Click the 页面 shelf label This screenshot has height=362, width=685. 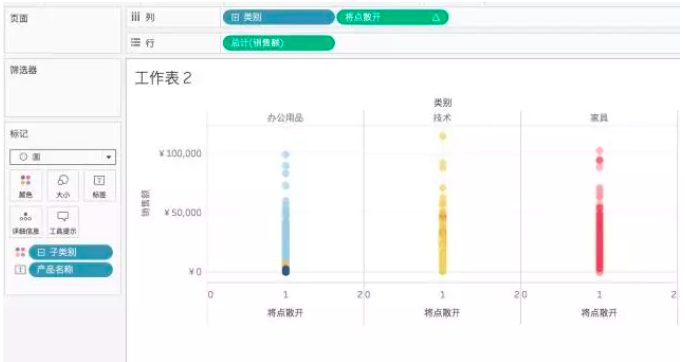[x=19, y=18]
